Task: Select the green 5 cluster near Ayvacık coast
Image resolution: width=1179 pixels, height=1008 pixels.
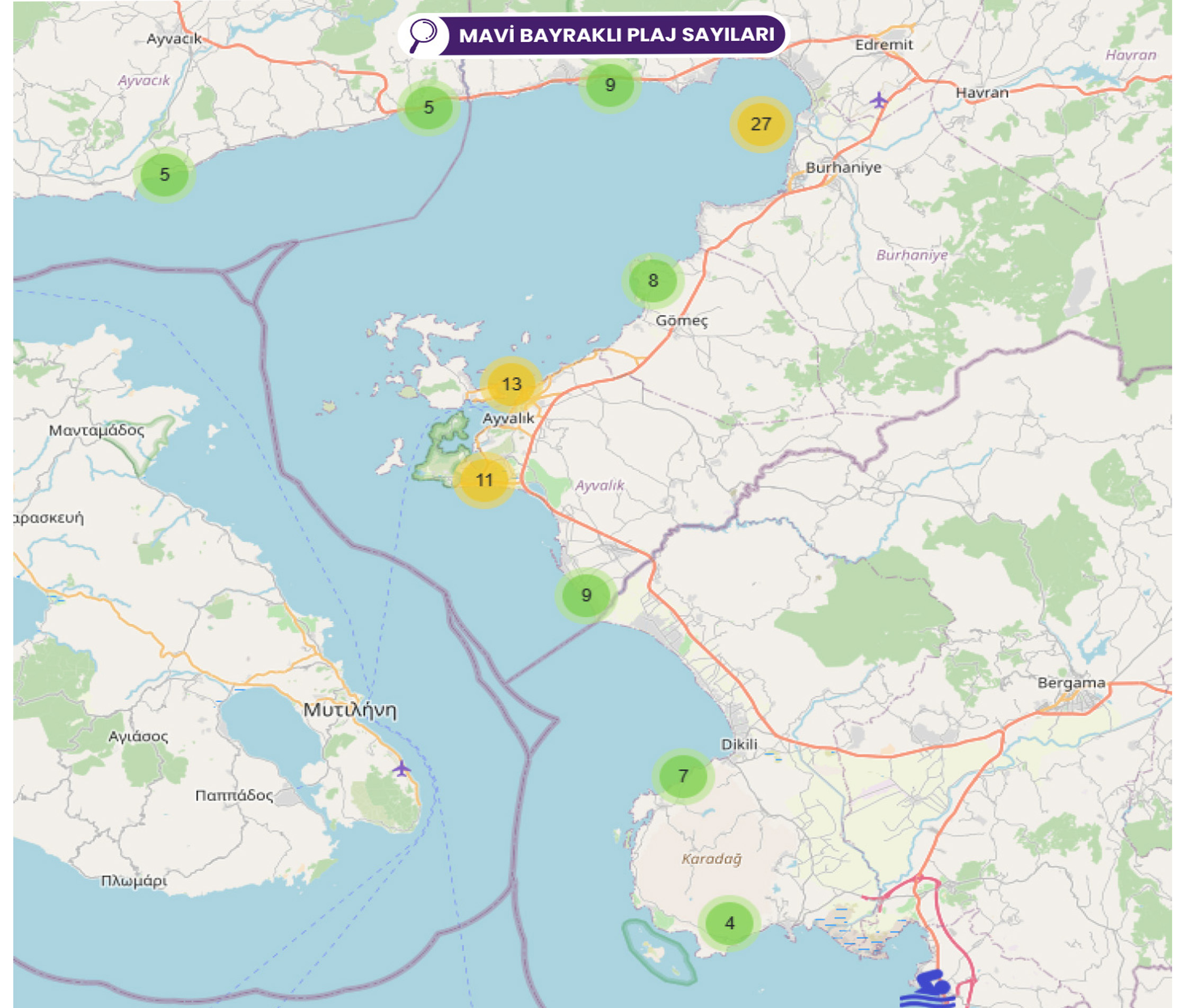Action: tap(164, 174)
